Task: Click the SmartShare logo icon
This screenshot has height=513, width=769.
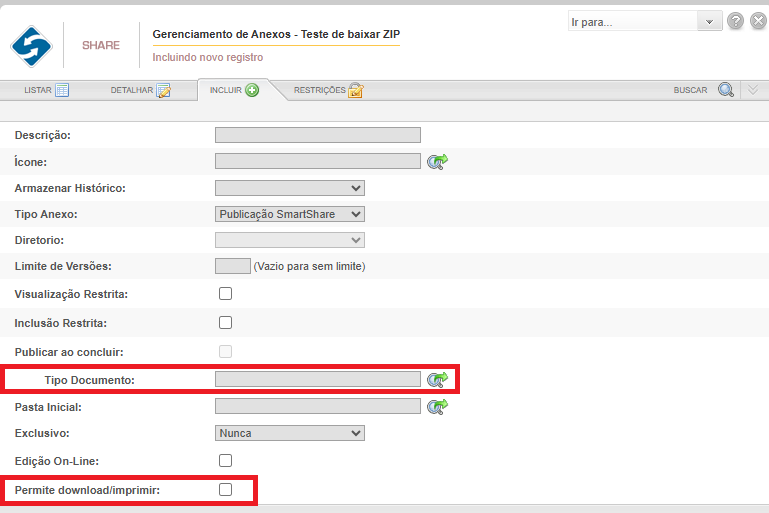Action: point(31,45)
